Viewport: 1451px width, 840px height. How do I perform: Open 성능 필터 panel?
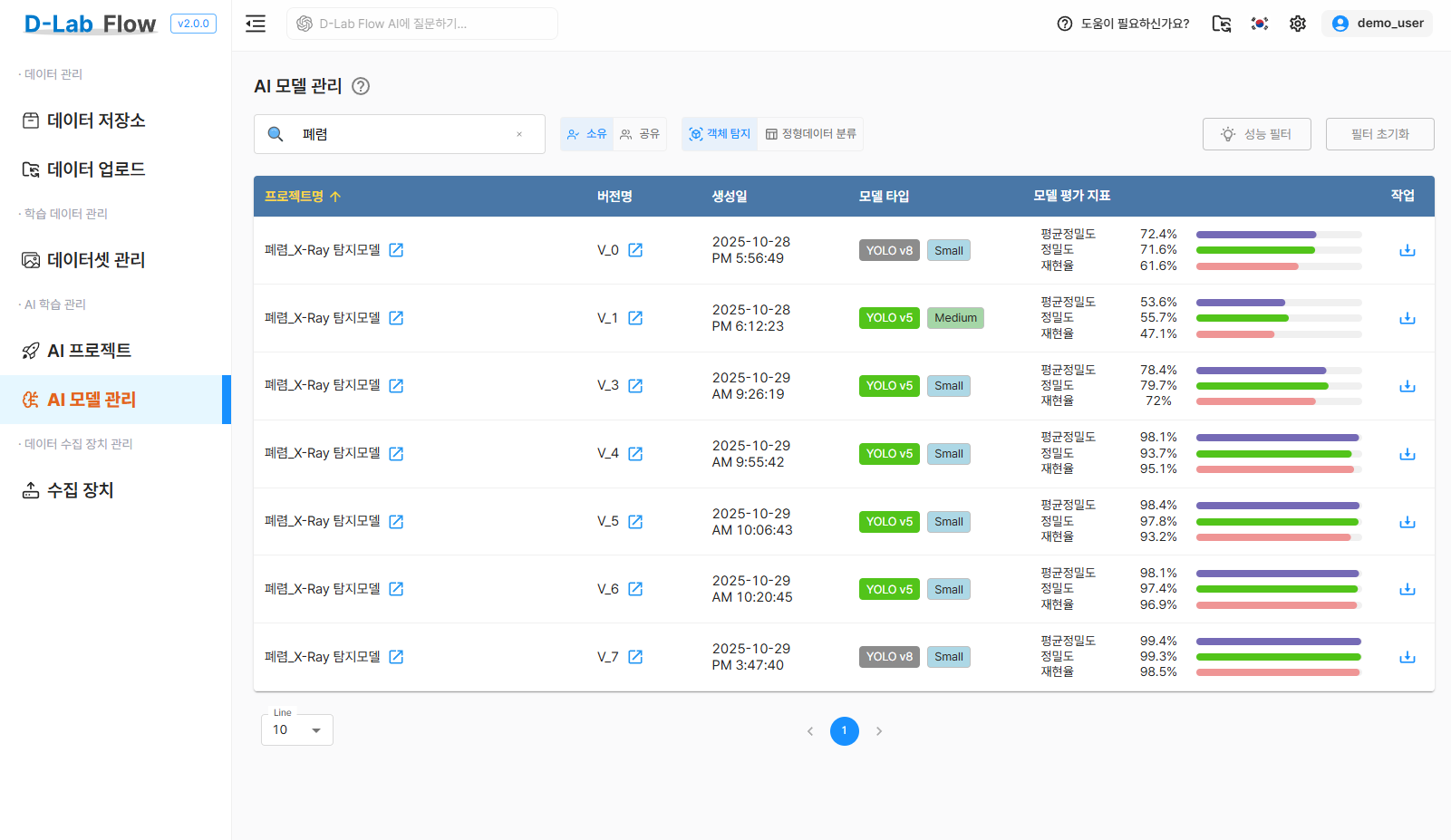point(1256,133)
